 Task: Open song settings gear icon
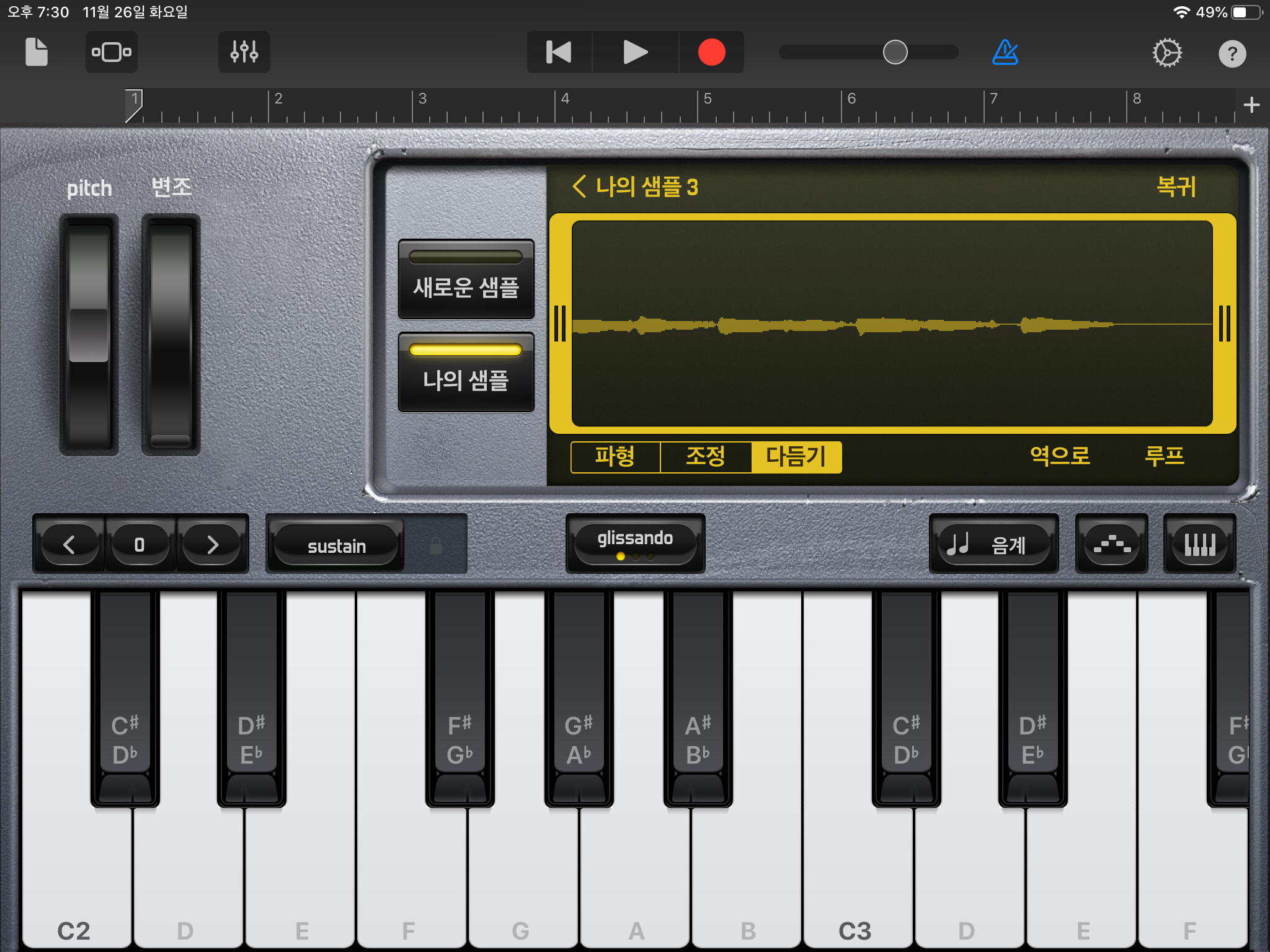1166,53
